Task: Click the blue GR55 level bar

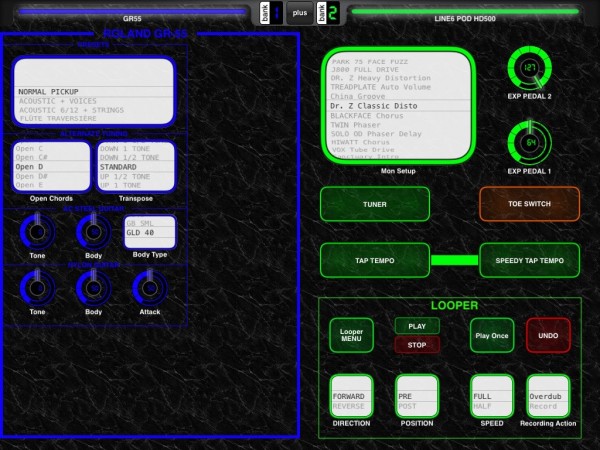Action: click(132, 11)
